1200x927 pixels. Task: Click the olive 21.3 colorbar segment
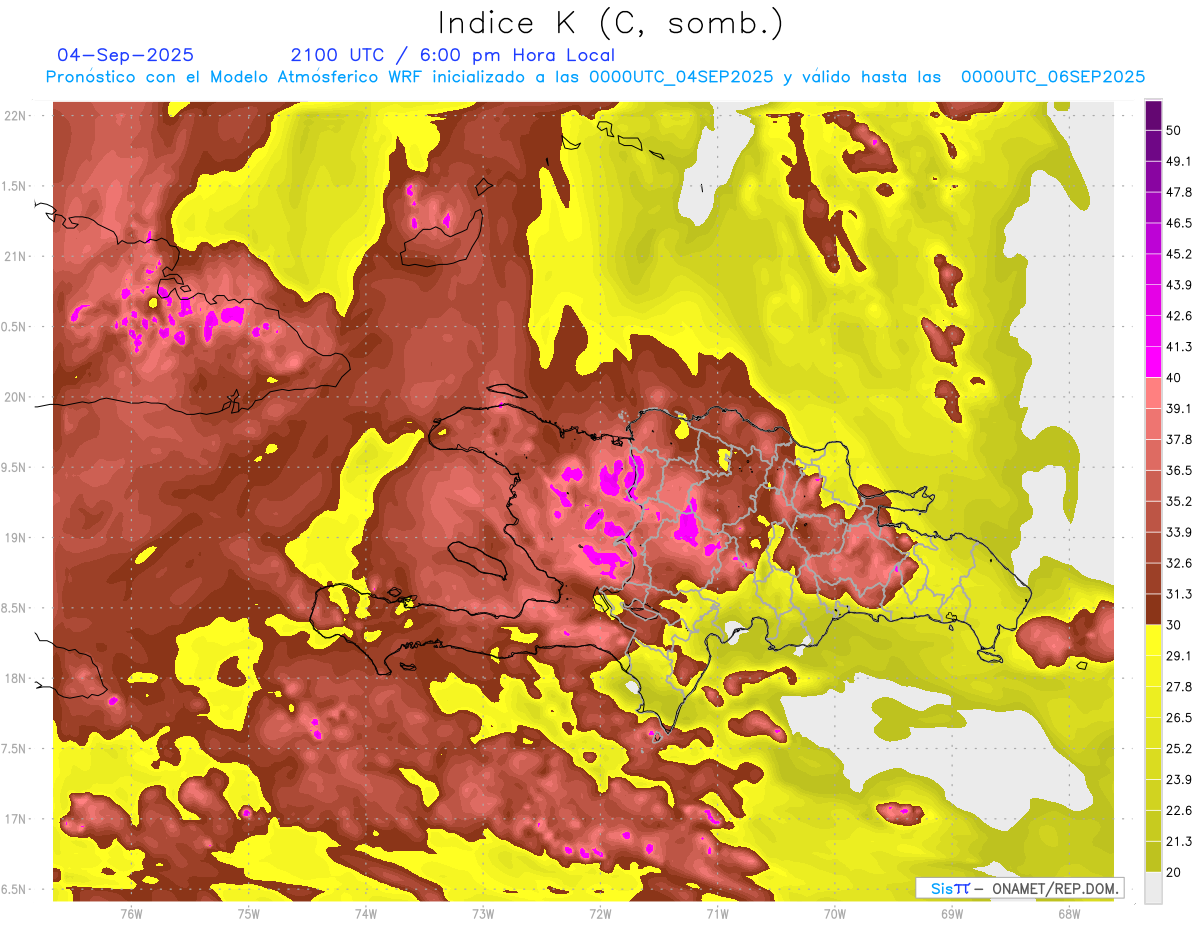(x=1153, y=825)
